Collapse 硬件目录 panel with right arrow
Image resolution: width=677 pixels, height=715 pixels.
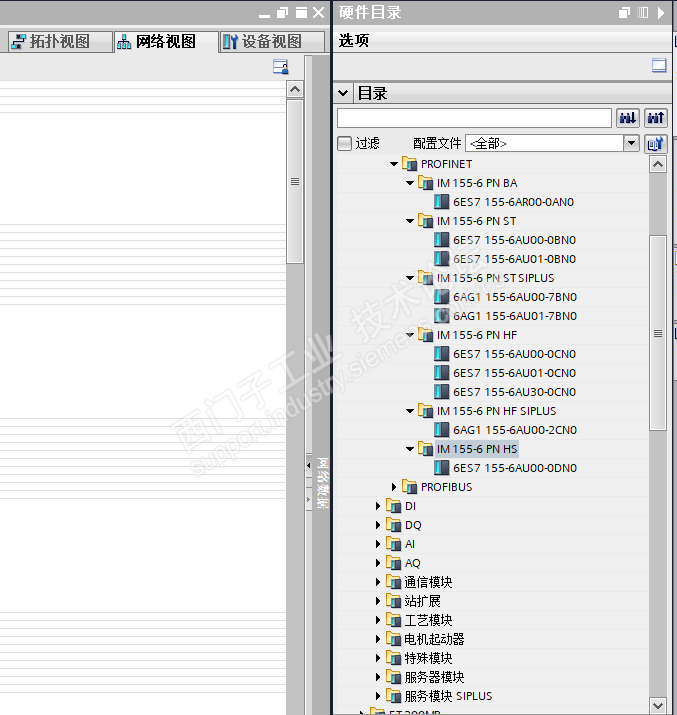click(661, 12)
